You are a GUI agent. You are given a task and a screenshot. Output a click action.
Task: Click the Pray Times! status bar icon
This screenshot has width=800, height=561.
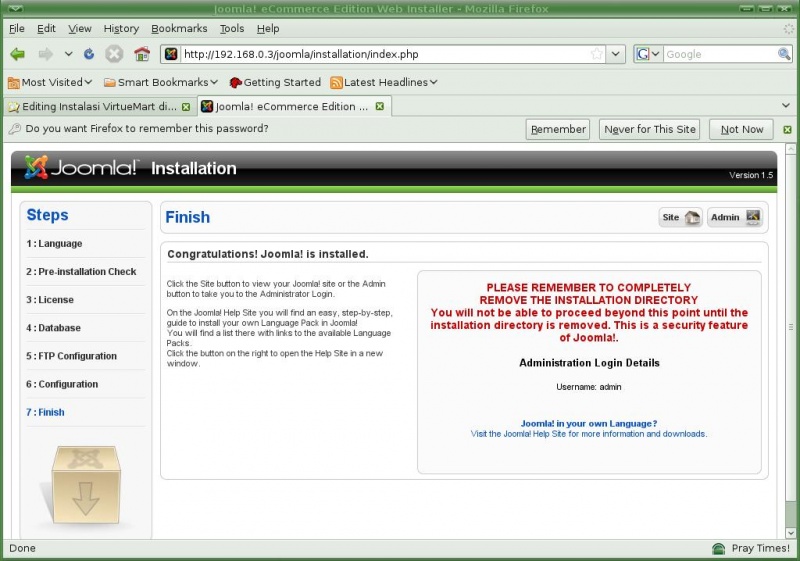click(718, 549)
